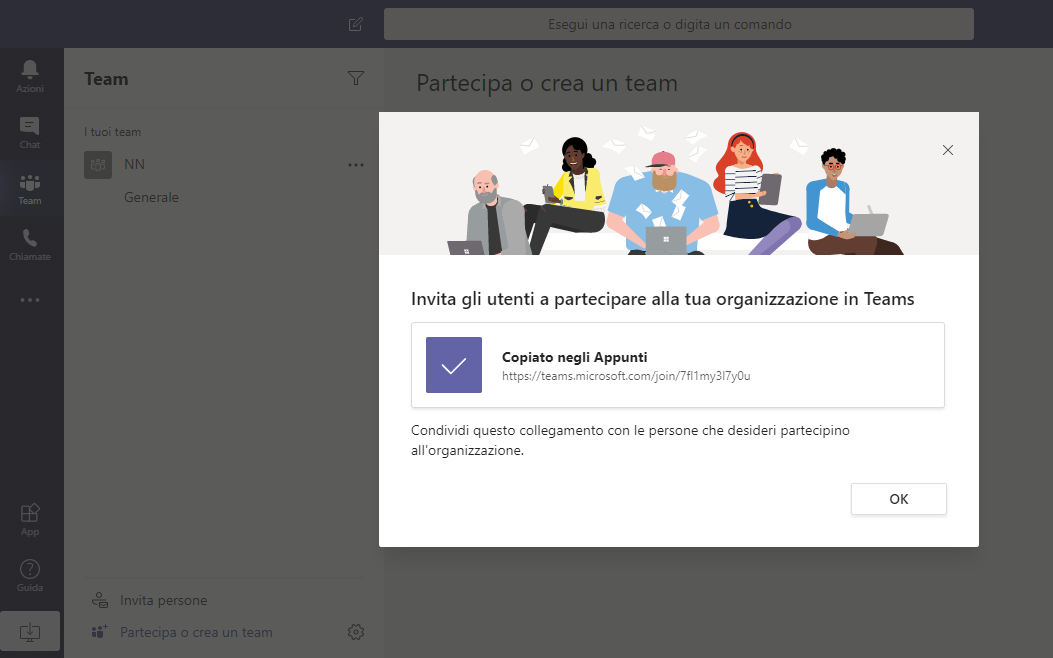Open the Chiamate calls section
The height and width of the screenshot is (658, 1053).
(30, 244)
